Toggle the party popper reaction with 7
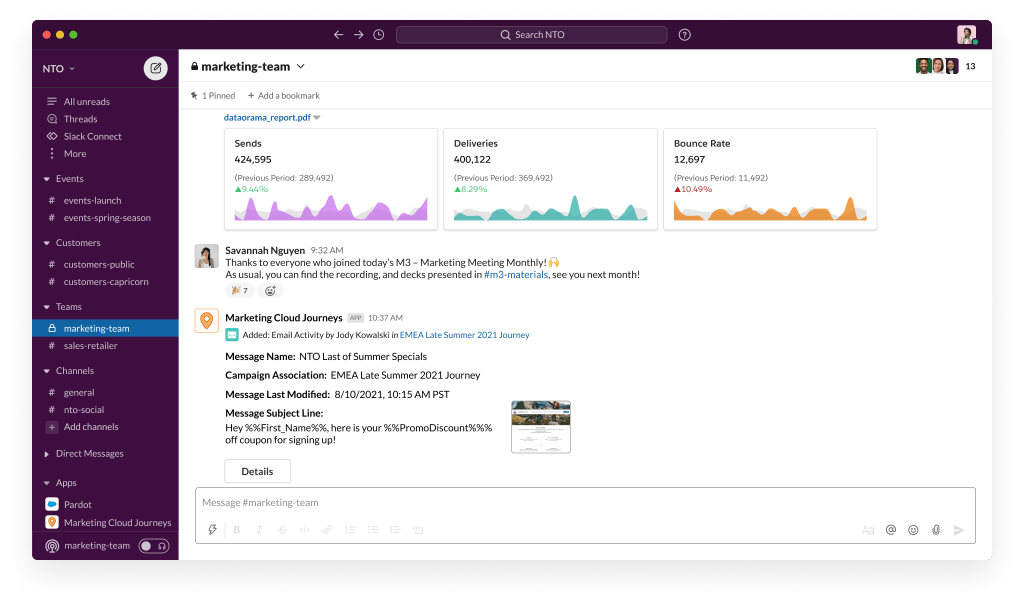 tap(239, 291)
